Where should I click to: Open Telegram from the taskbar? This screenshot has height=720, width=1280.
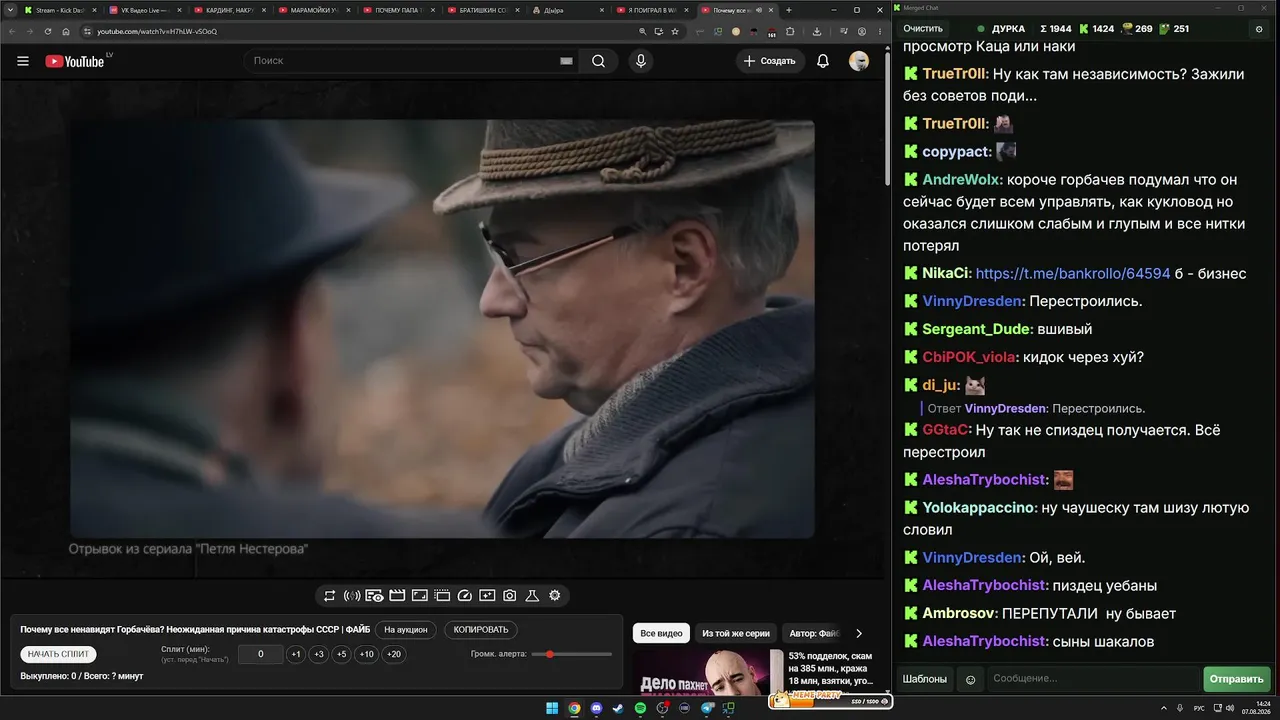click(707, 708)
